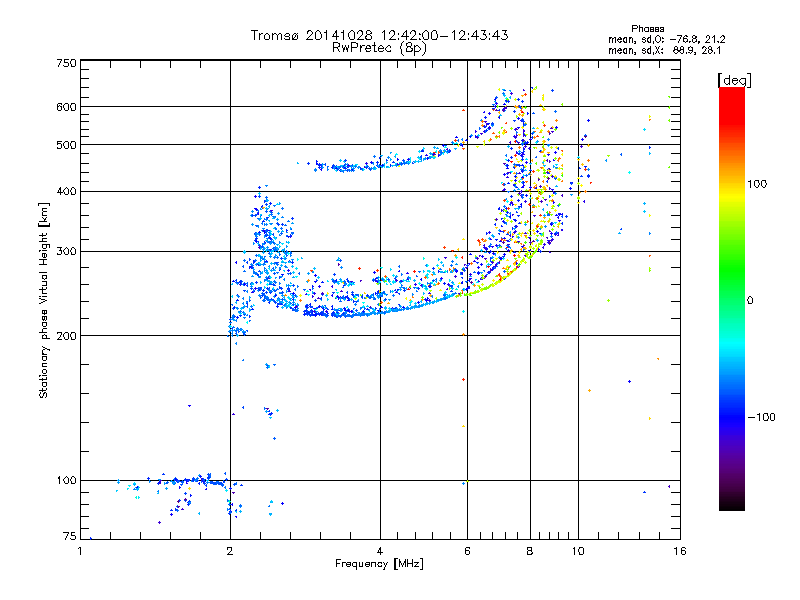Click the x-axis label '6'

(467, 551)
